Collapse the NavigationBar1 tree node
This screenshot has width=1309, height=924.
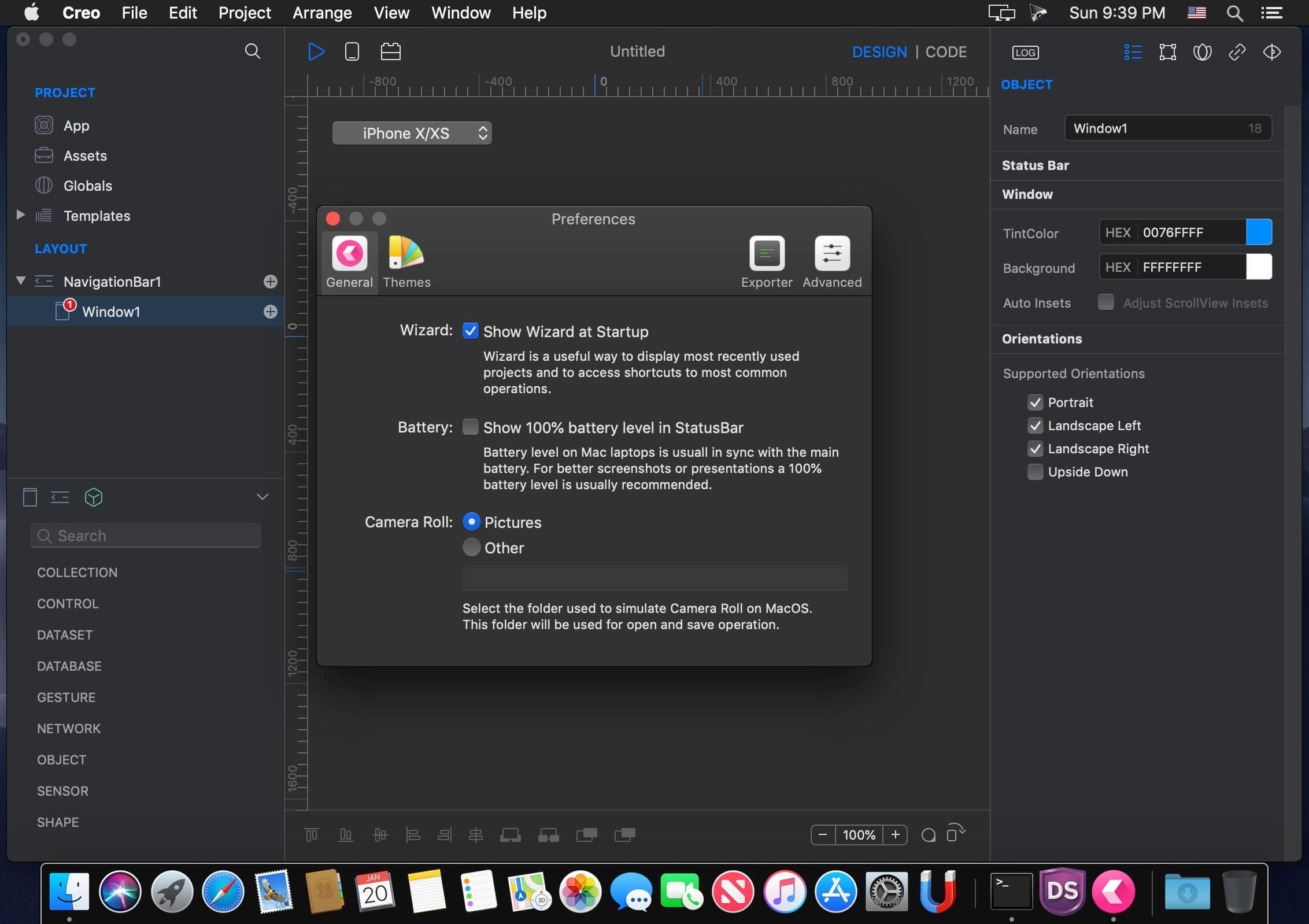tap(21, 281)
